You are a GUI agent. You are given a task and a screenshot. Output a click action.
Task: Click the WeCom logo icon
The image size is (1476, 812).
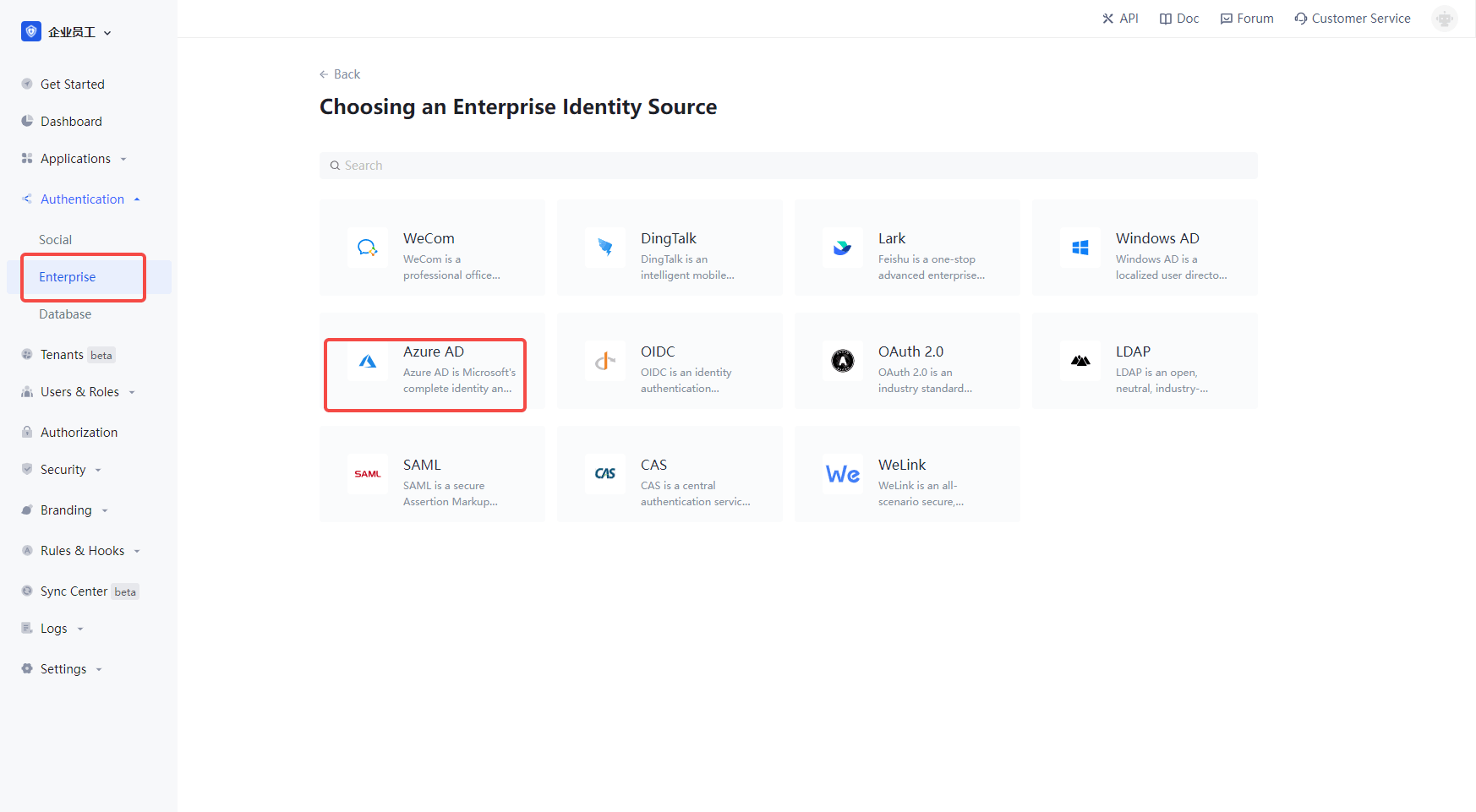(x=368, y=248)
